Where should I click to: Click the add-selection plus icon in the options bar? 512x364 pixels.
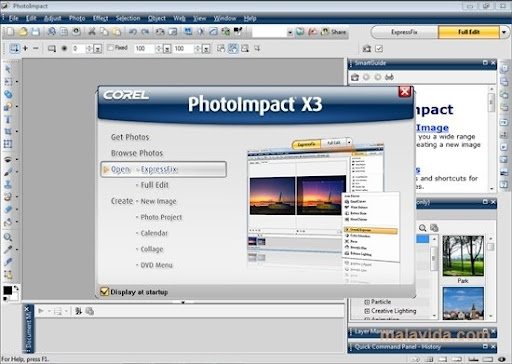coord(25,48)
